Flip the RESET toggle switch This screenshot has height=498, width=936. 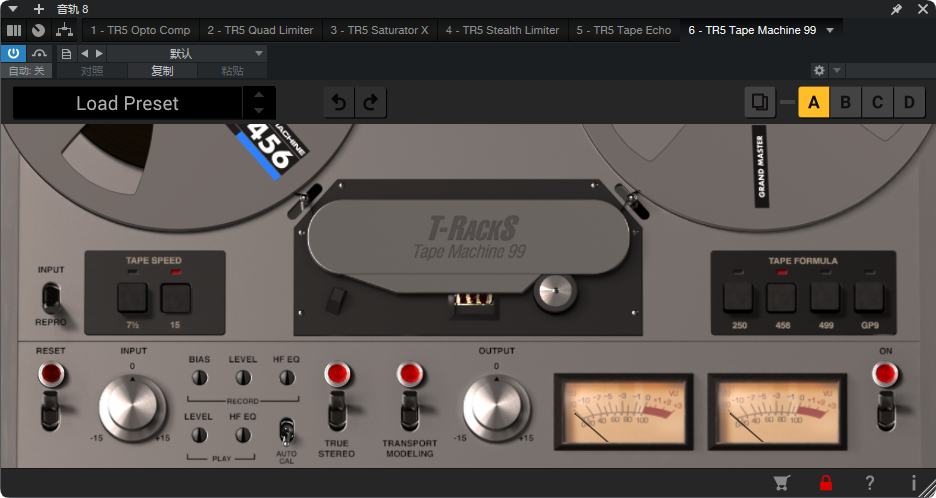click(x=51, y=410)
